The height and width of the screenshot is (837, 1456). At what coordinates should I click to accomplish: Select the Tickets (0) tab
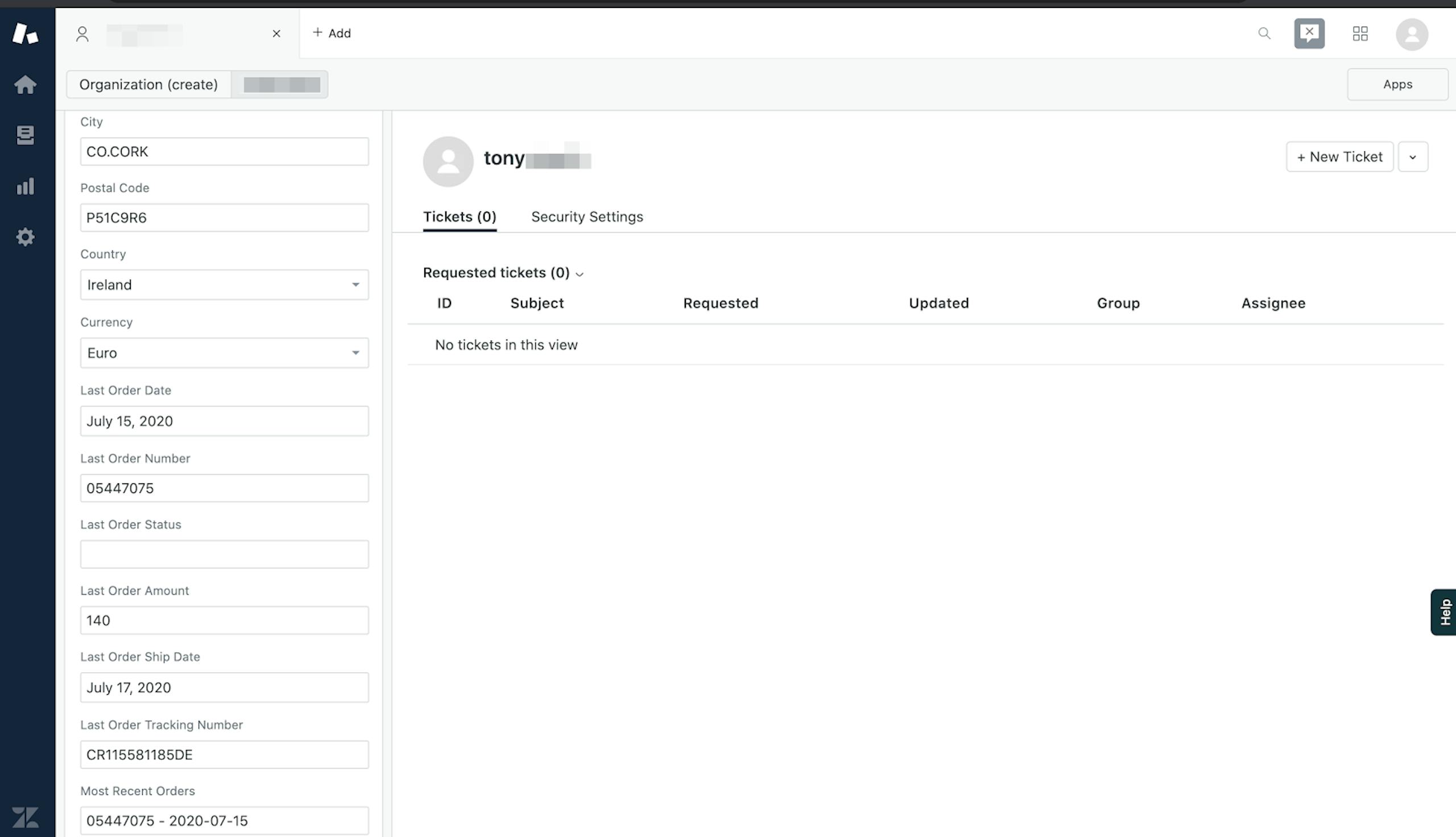tap(460, 217)
